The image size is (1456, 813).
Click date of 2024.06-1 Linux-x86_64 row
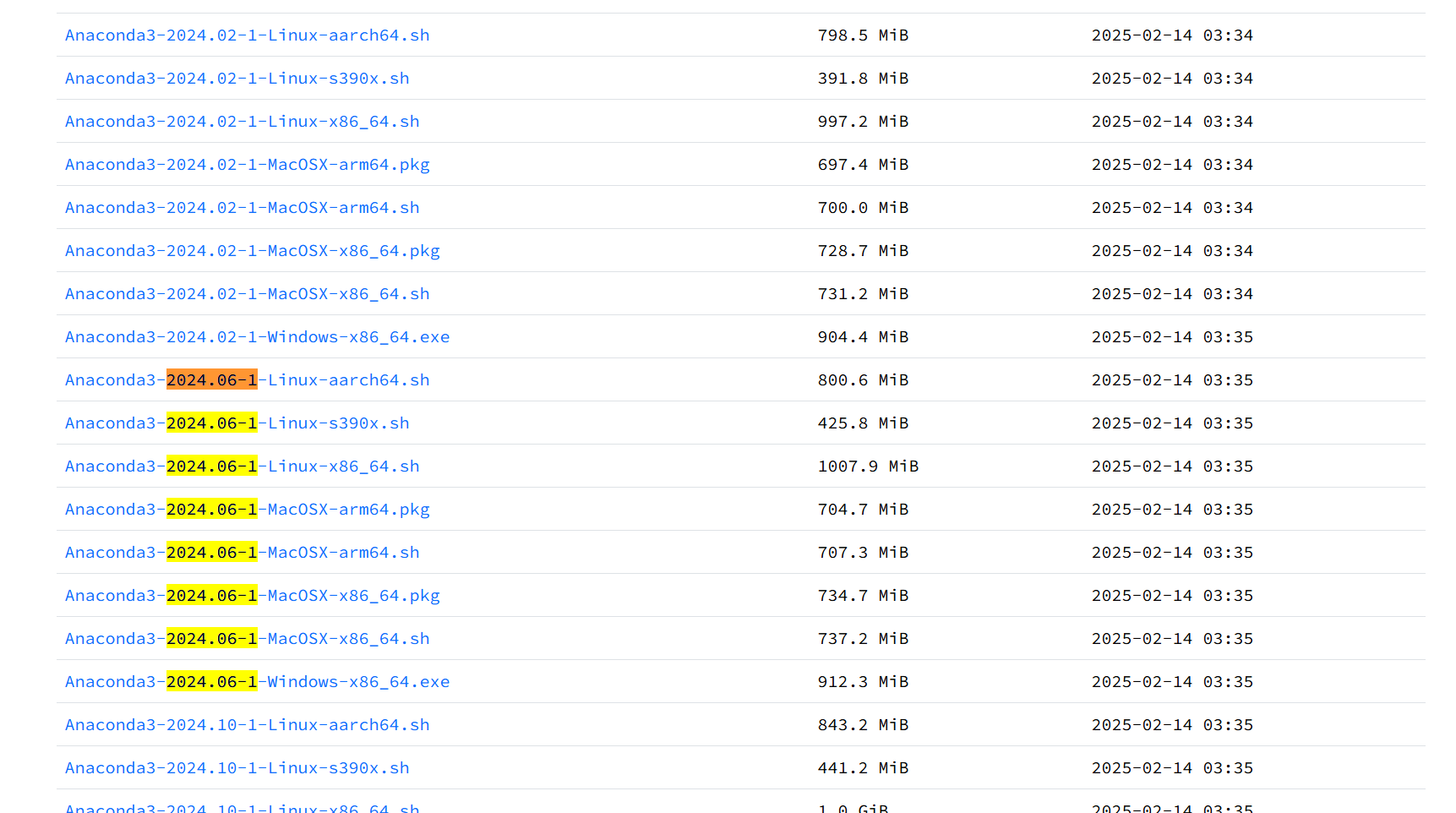coord(1173,467)
